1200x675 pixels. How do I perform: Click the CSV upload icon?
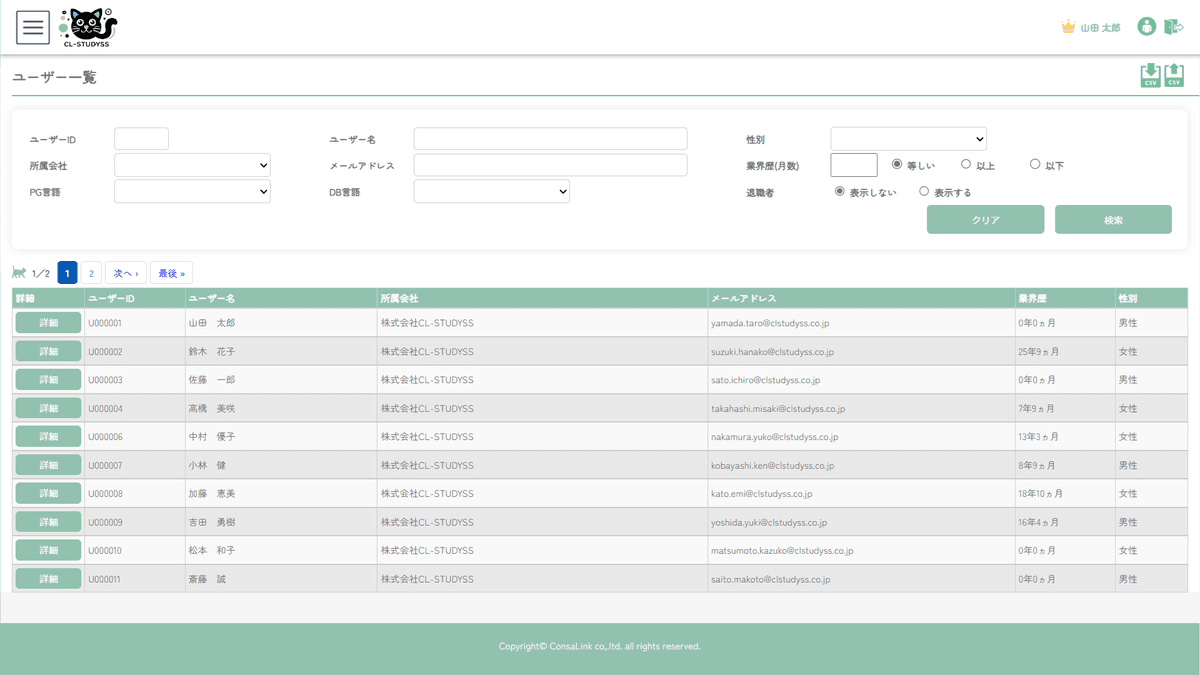coord(1174,76)
